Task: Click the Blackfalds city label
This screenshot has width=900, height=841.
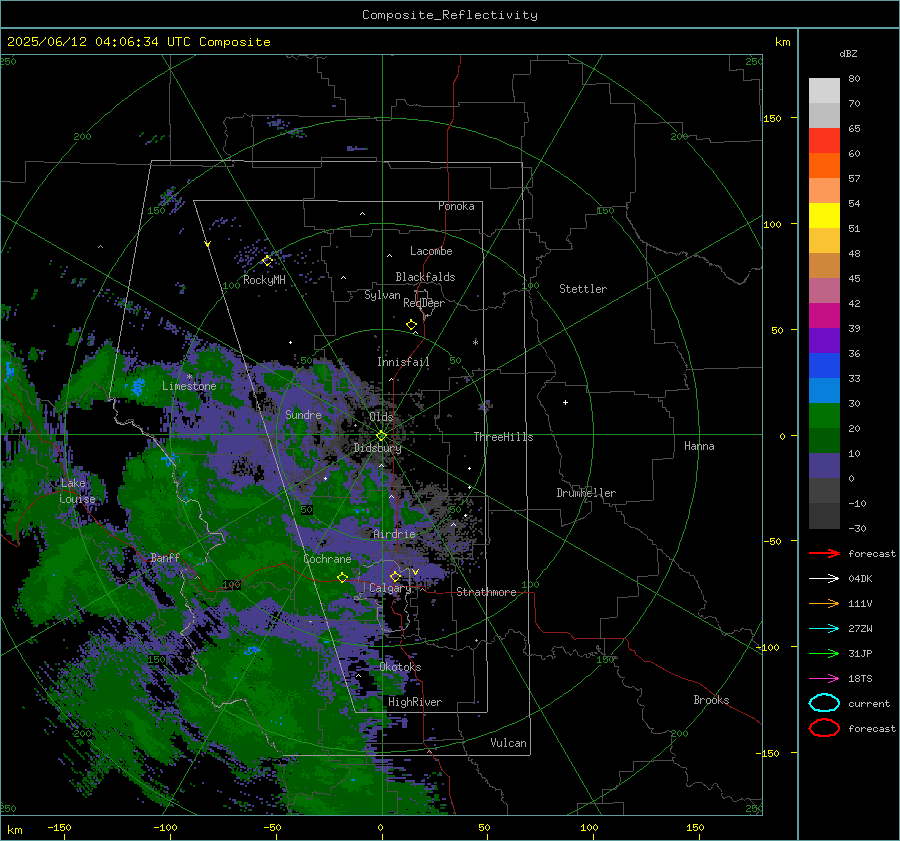Action: (425, 277)
